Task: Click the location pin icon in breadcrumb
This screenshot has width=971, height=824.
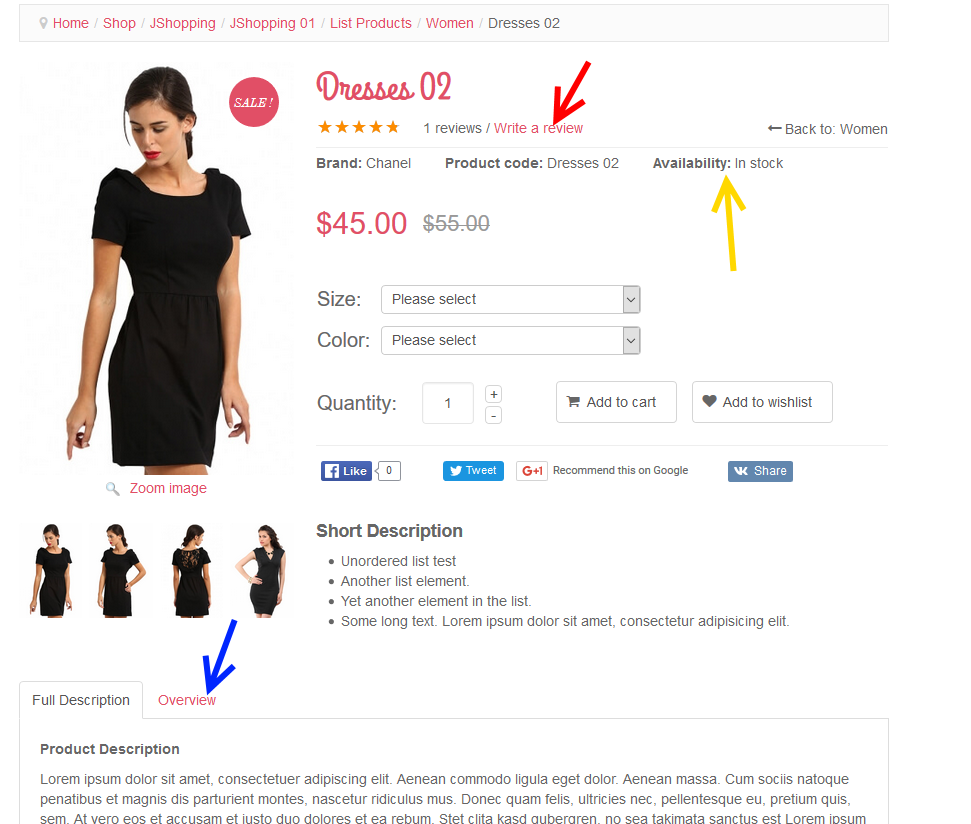Action: (43, 24)
